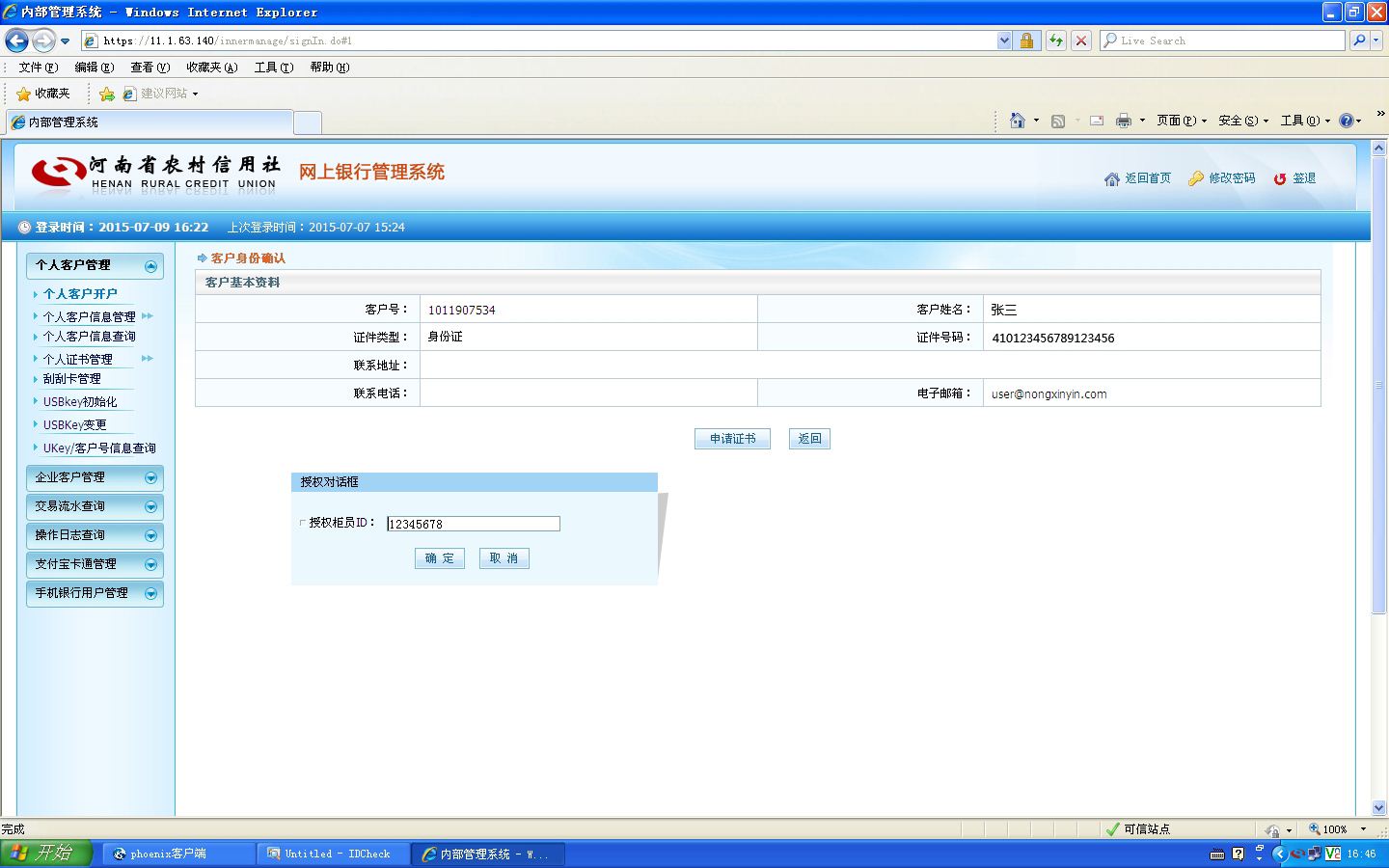Open 建议网站 suggested sites dropdown

point(160,94)
